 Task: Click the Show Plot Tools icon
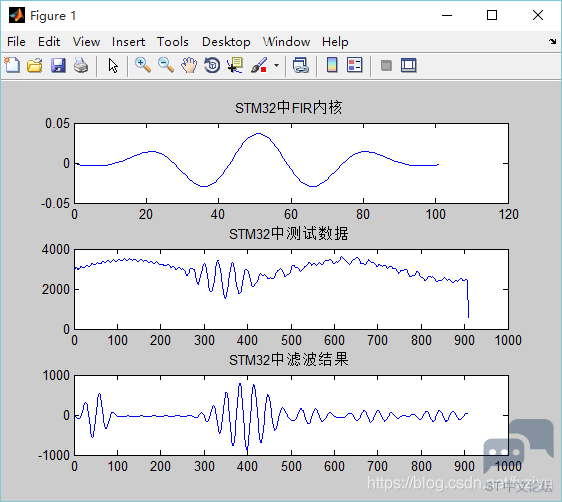tap(409, 66)
